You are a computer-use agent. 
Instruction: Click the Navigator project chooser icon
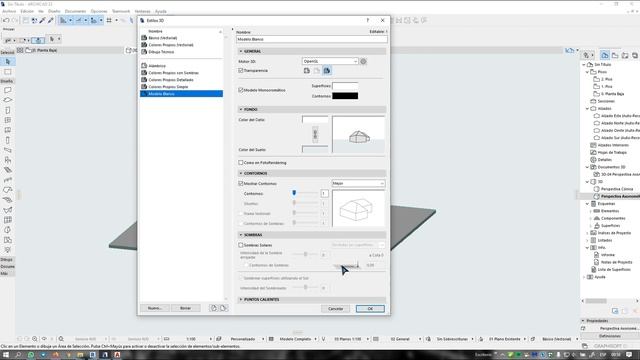point(588,55)
